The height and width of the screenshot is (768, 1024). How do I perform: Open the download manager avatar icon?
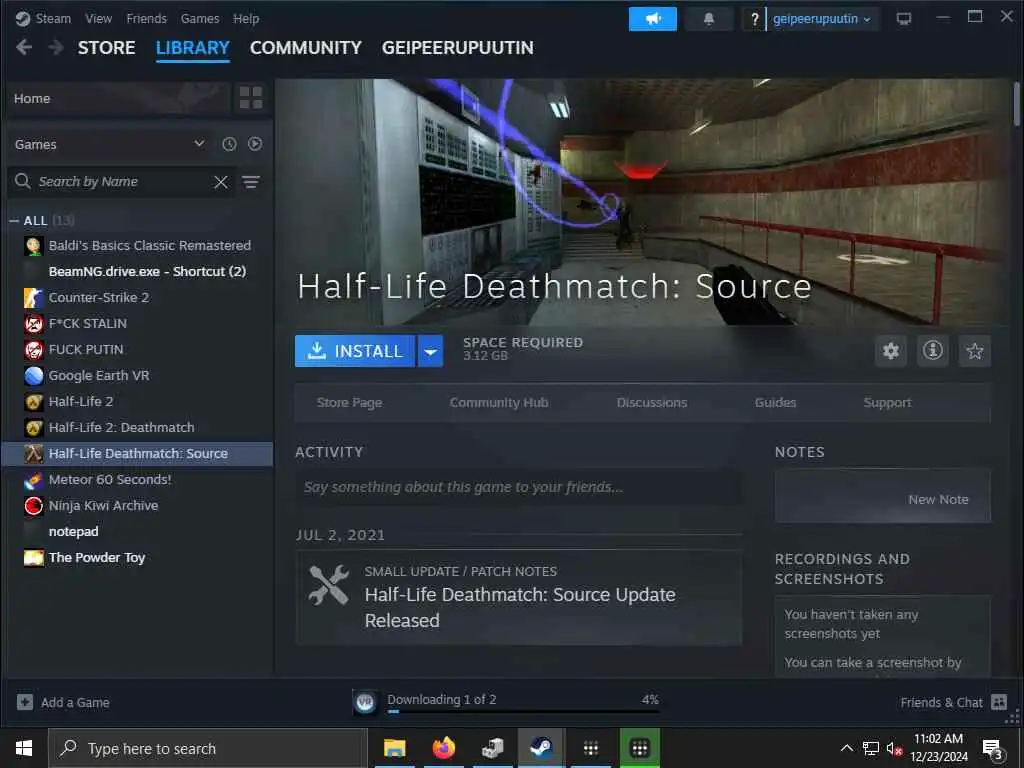tap(365, 702)
